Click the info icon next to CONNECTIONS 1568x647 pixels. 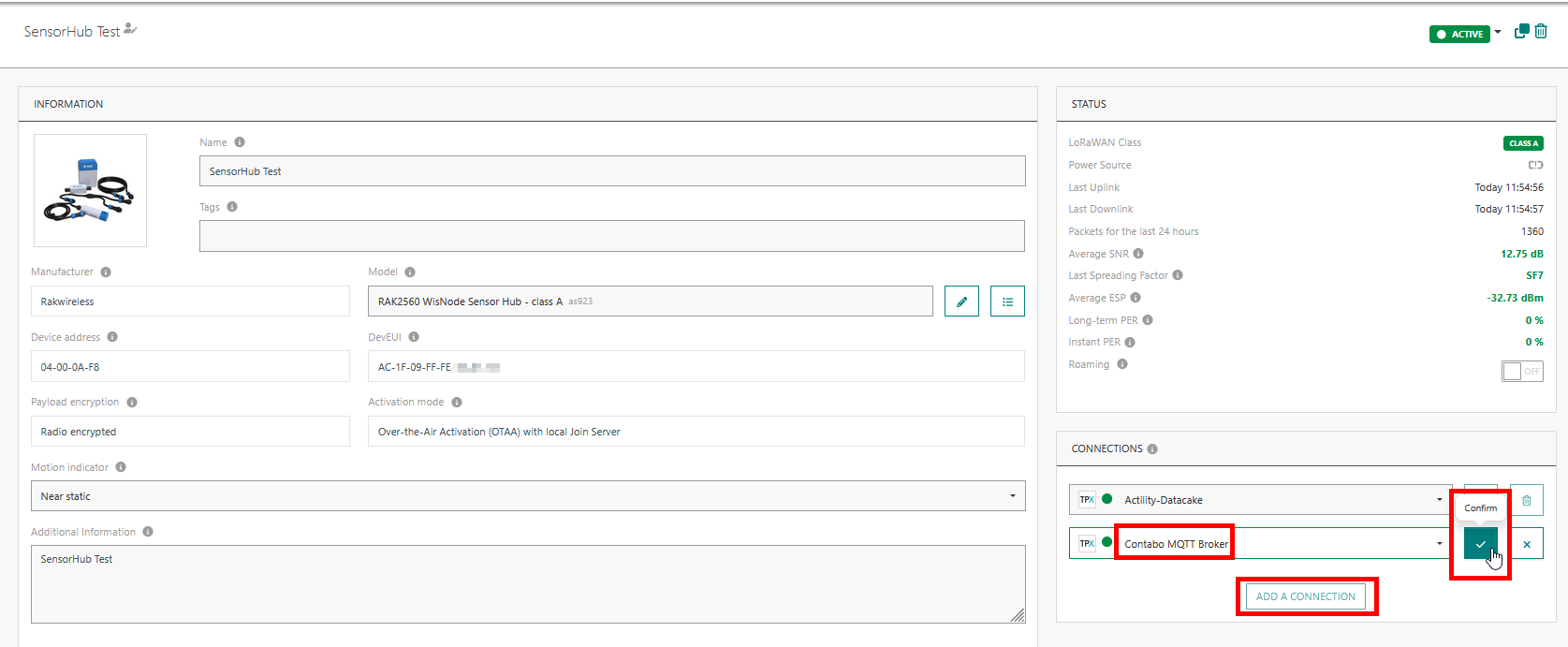[1152, 449]
